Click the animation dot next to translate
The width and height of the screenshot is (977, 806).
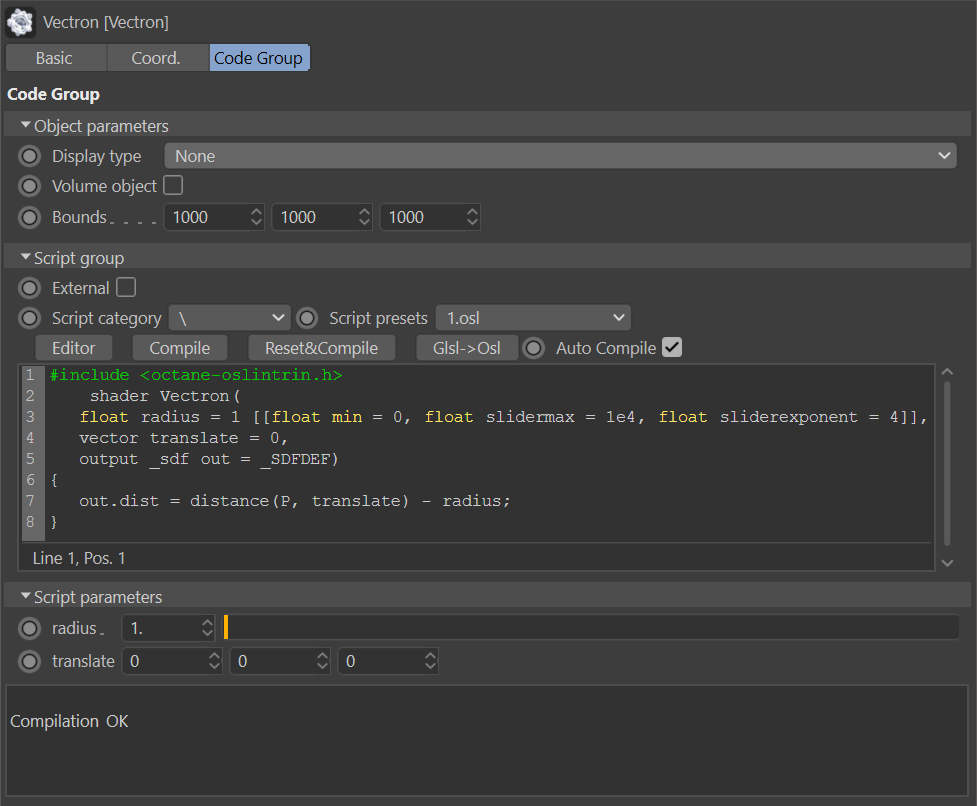tap(29, 661)
